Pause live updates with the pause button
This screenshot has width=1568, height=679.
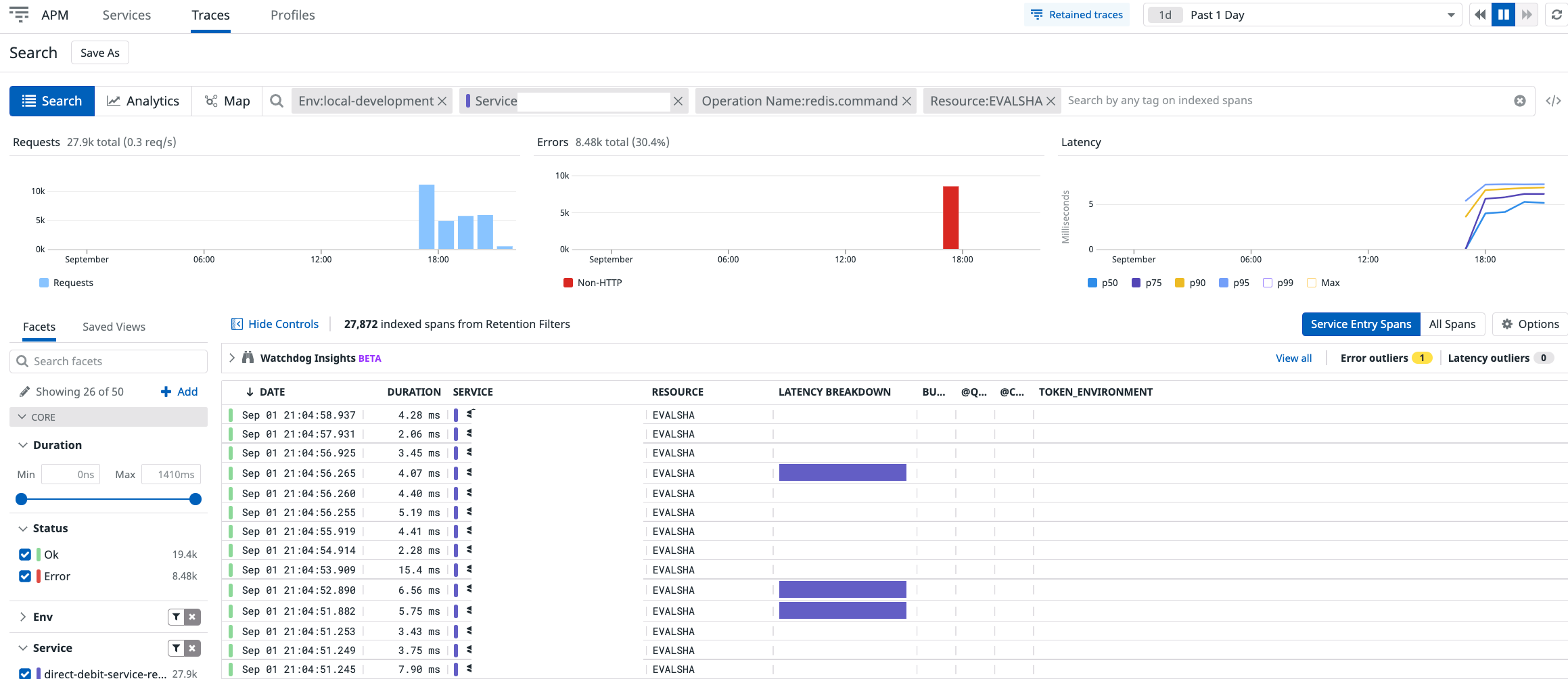1503,15
